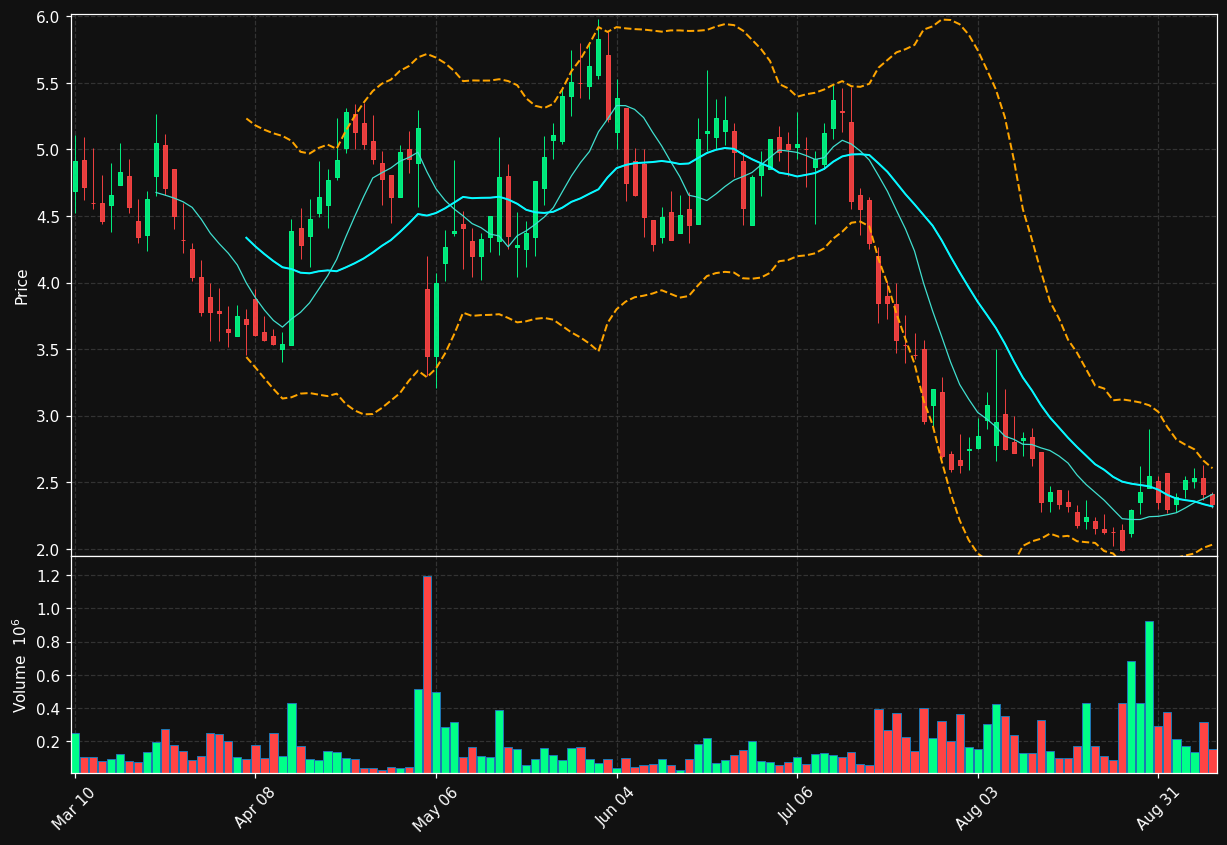Viewport: 1227px width, 845px height.
Task: Click the "Price" y-axis label
Action: pyautogui.click(x=21, y=286)
